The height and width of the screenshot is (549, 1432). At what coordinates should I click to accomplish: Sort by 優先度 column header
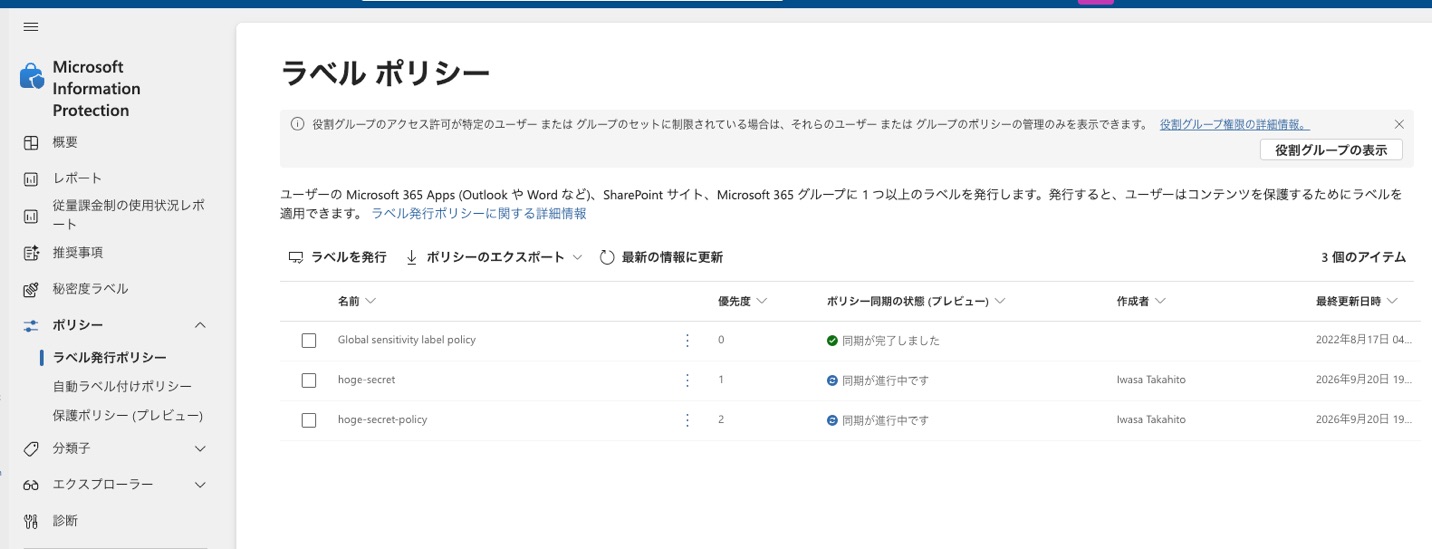[743, 301]
